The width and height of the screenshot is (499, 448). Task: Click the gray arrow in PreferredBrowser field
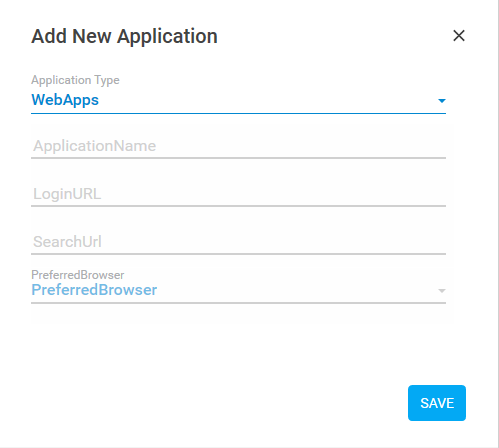click(442, 291)
